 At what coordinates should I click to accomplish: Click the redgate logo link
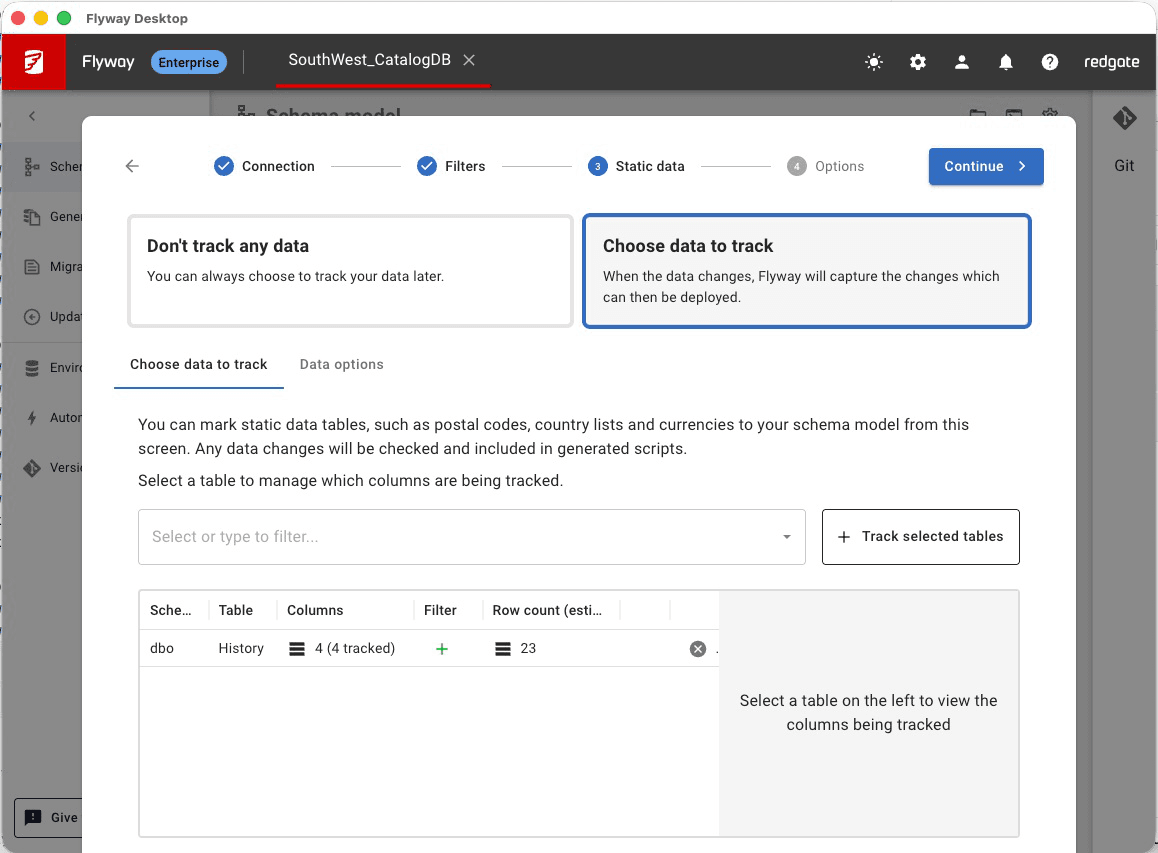1111,62
